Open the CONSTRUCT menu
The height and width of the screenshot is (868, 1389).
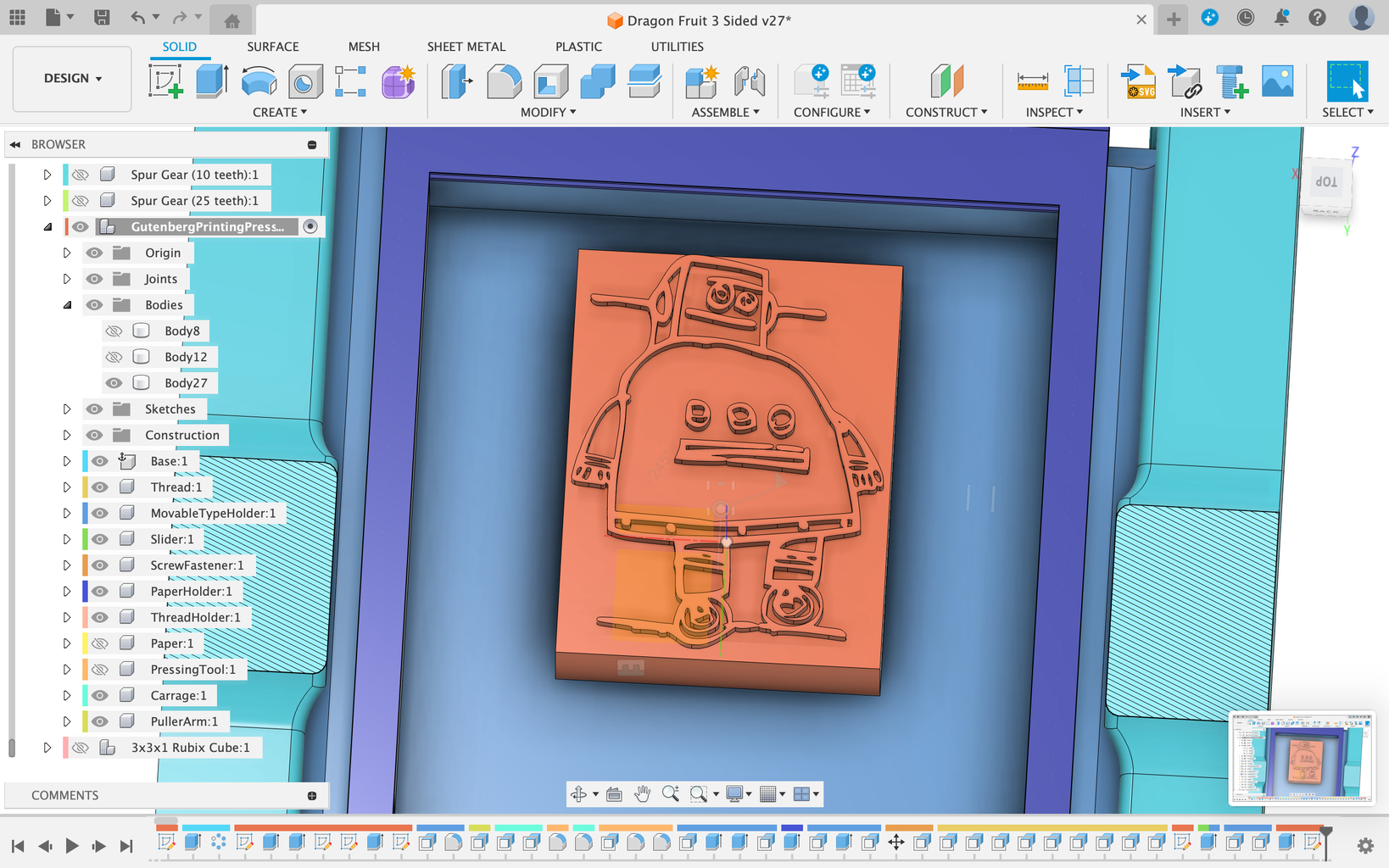pos(946,112)
